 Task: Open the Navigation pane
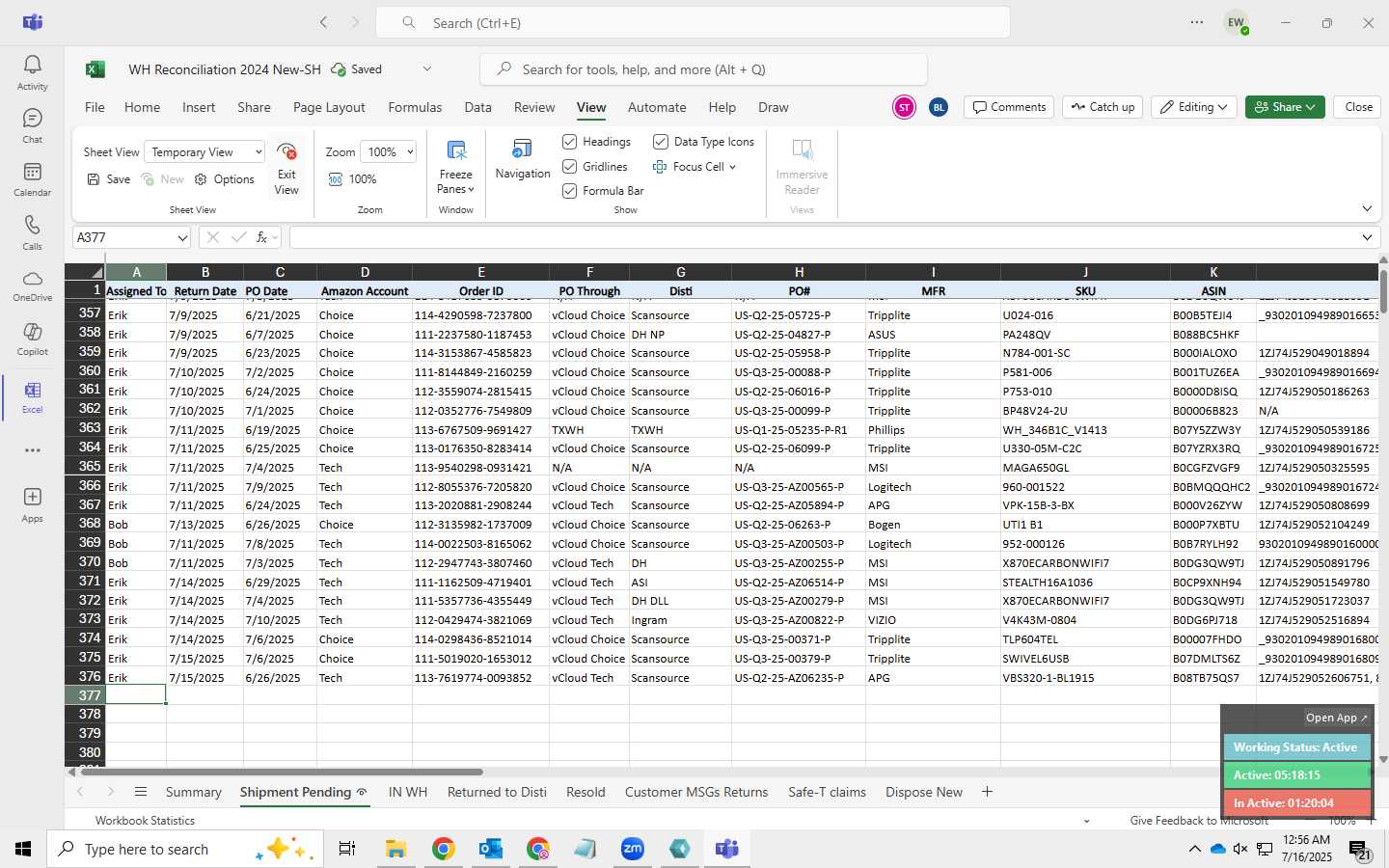click(523, 159)
